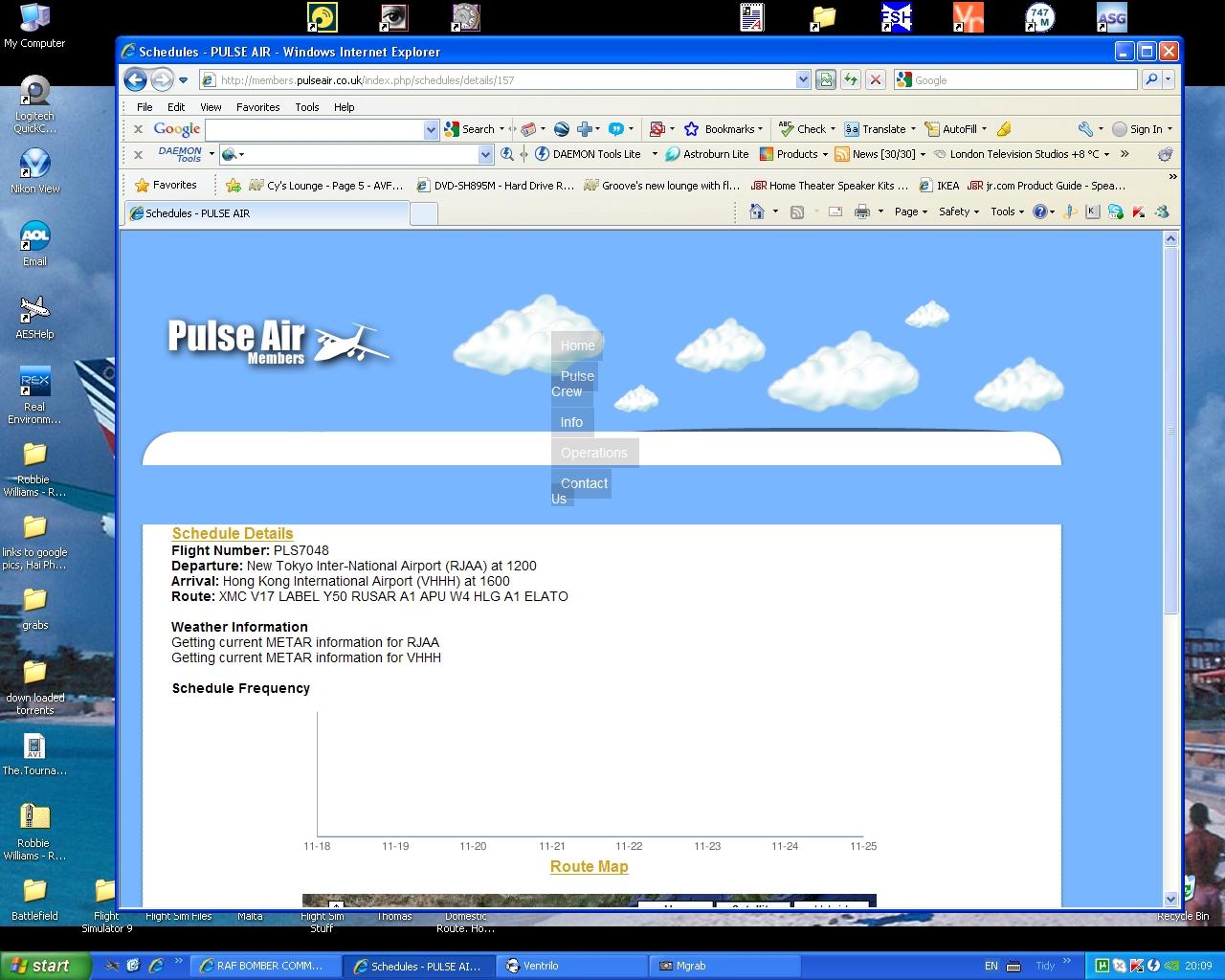Open DAEMON Tools Lite from the toolbar

click(588, 154)
